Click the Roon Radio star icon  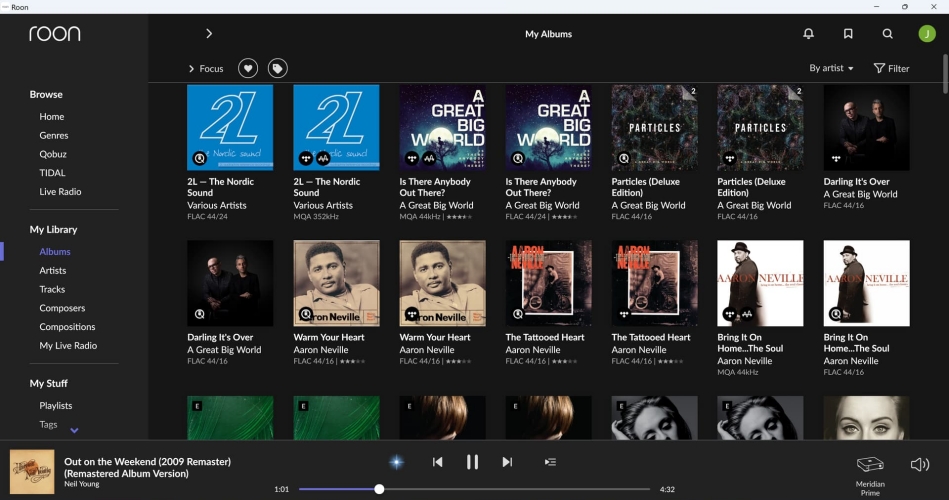click(x=396, y=462)
